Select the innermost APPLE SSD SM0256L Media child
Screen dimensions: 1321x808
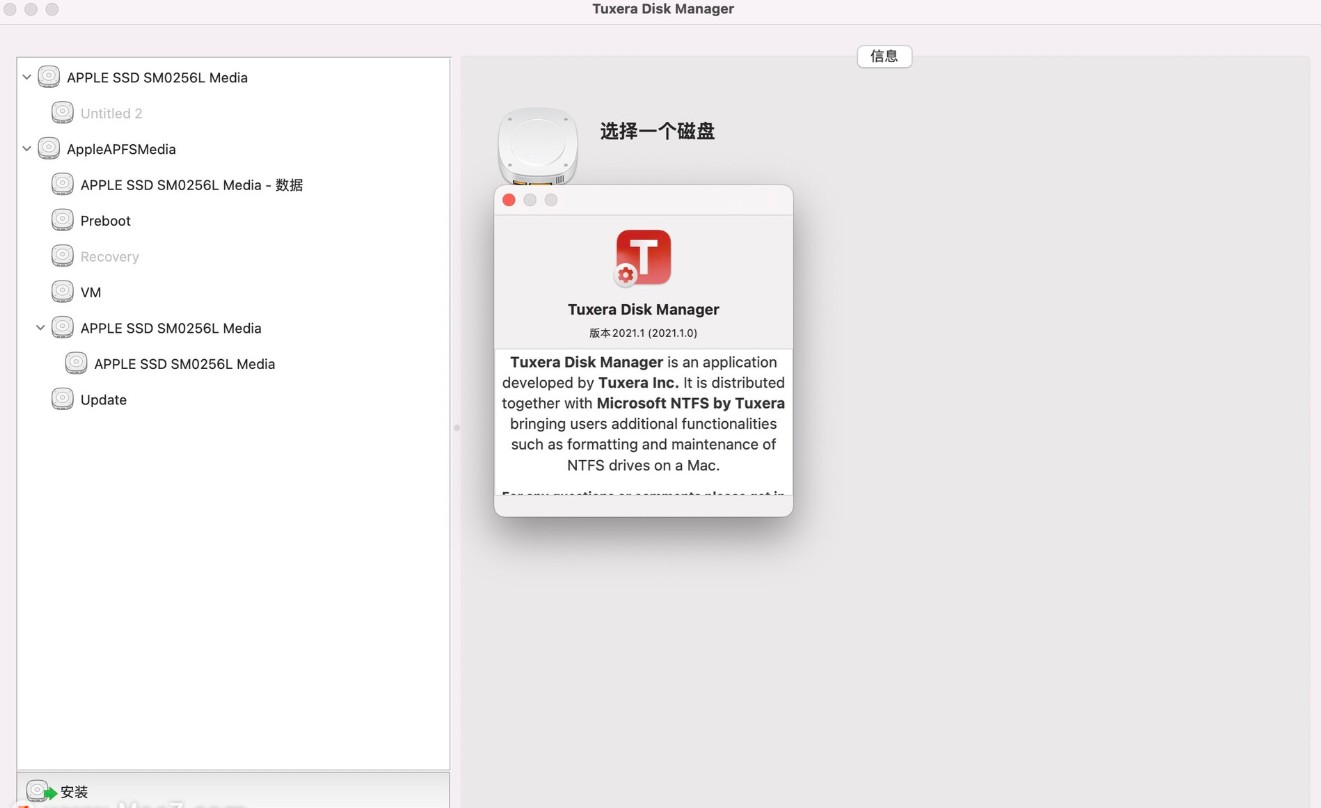(x=184, y=364)
